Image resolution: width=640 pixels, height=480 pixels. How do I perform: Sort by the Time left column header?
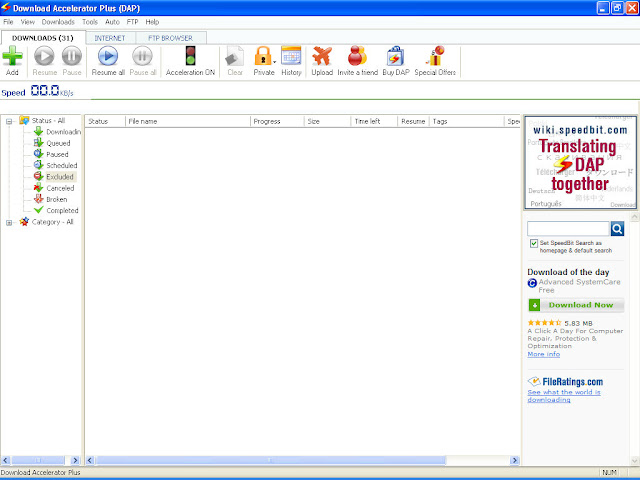tap(374, 121)
